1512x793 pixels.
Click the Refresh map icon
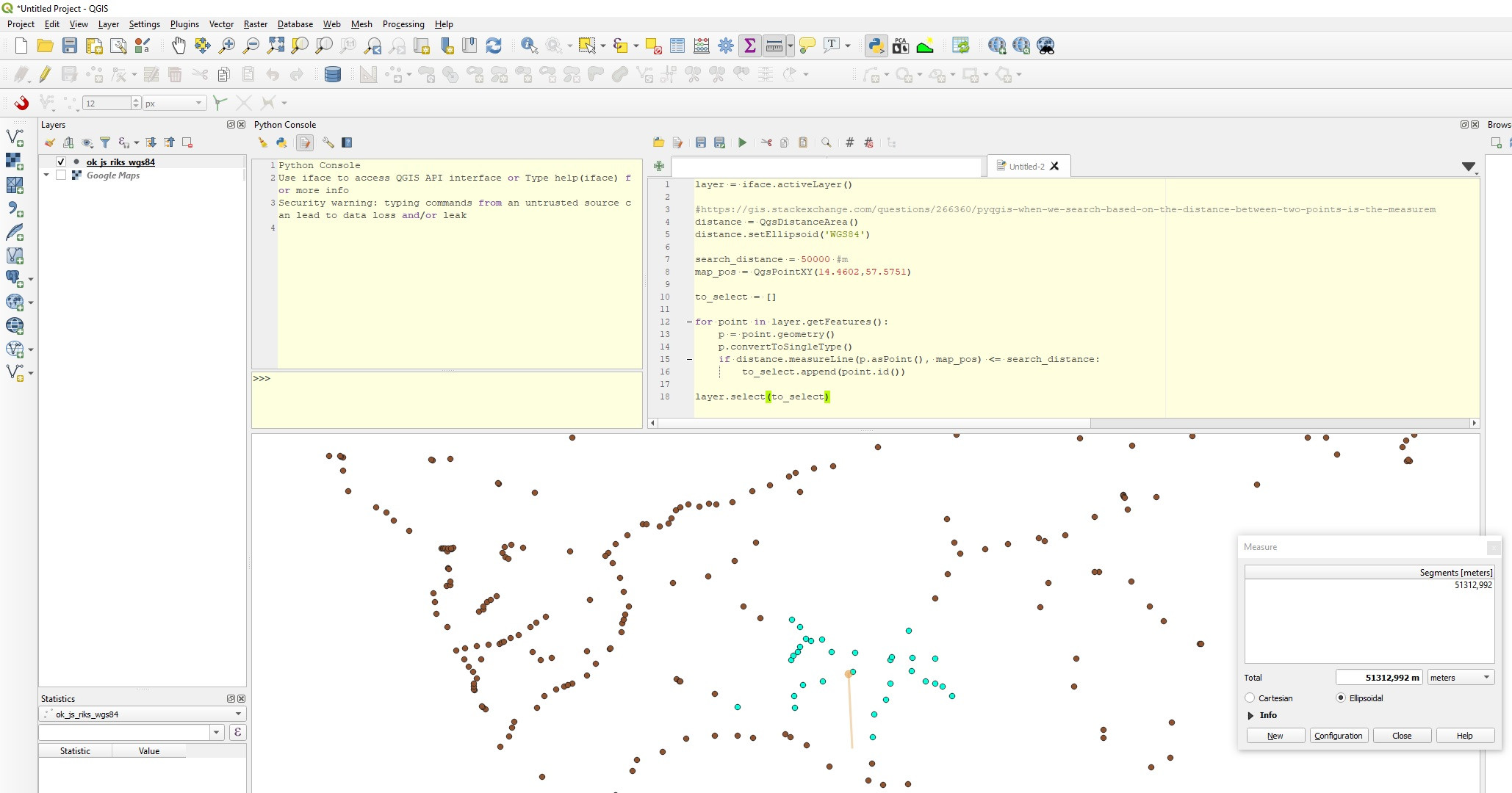pyautogui.click(x=494, y=46)
